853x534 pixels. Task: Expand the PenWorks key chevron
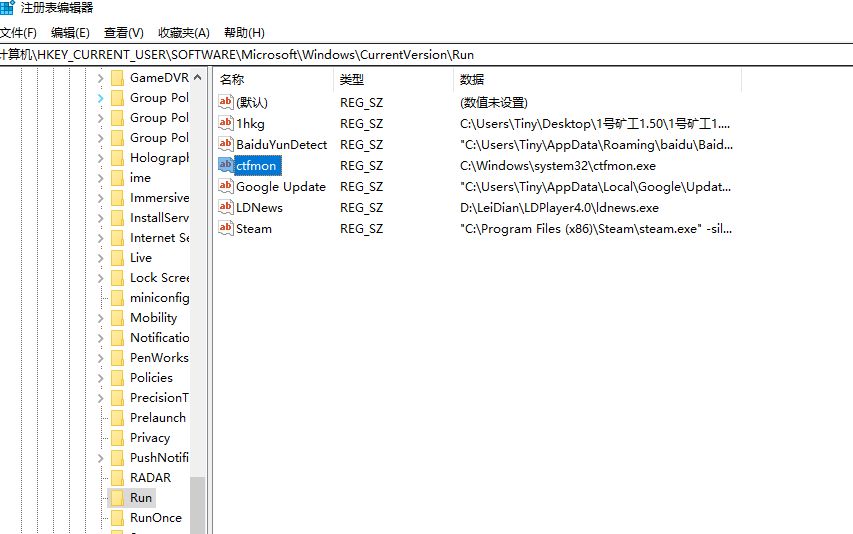(101, 358)
